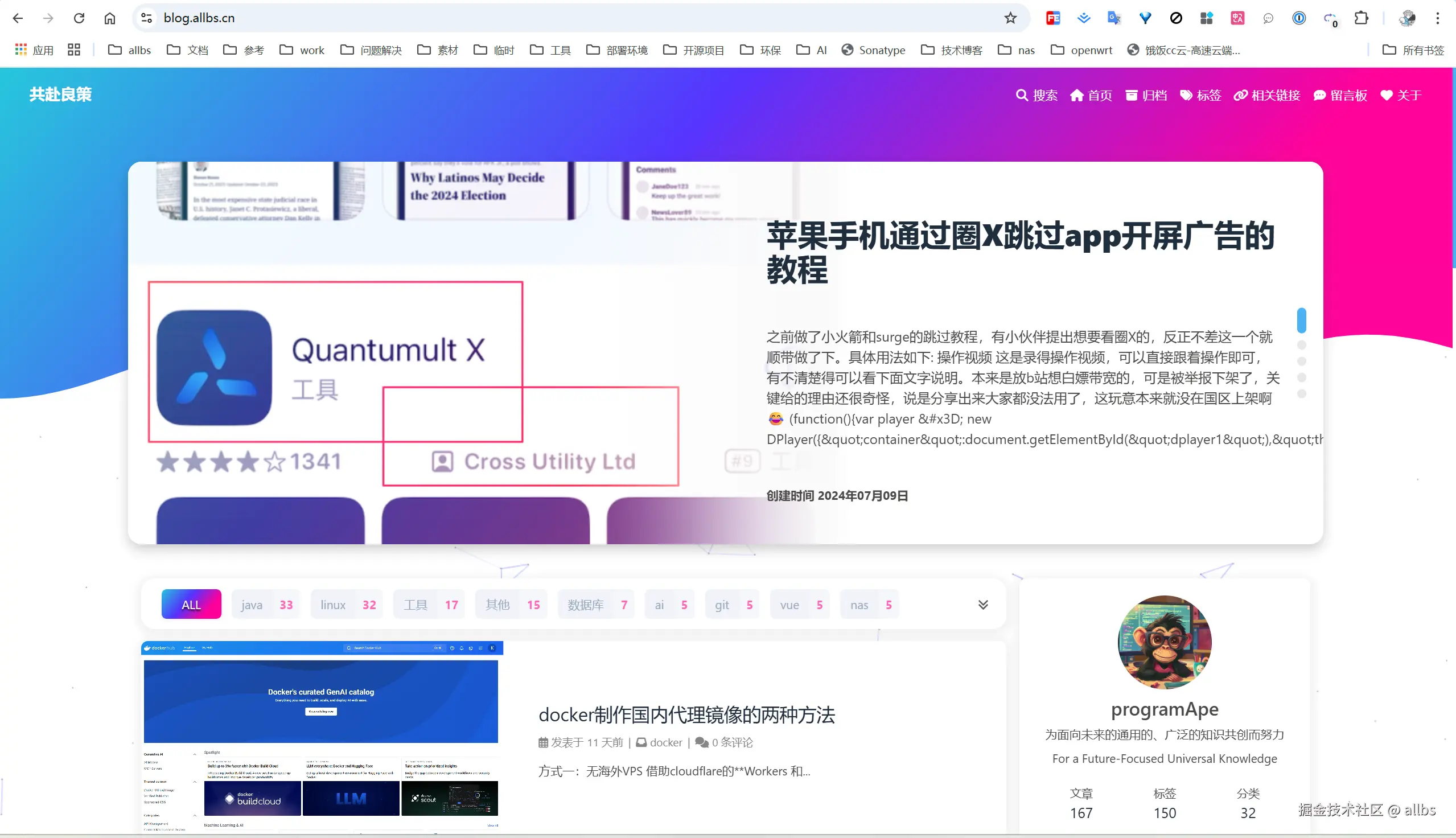This screenshot has height=838, width=1456.
Task: Click the bookmark star in the address bar
Action: click(x=1010, y=18)
